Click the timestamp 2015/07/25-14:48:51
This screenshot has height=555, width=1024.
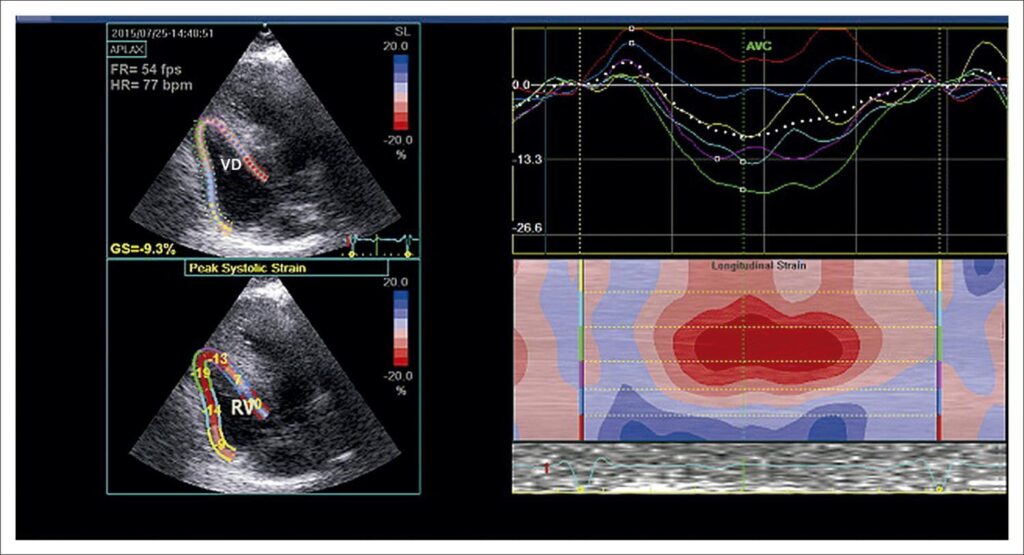161,33
